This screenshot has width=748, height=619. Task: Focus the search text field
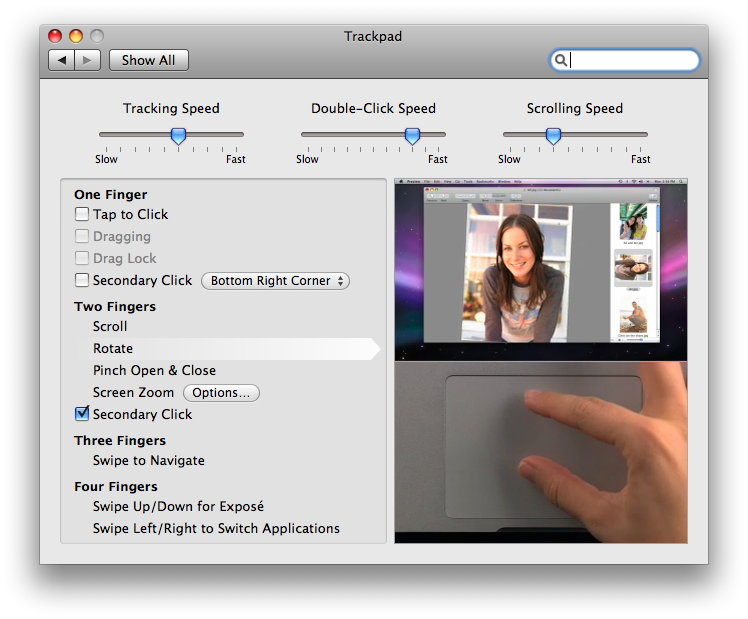pos(632,60)
